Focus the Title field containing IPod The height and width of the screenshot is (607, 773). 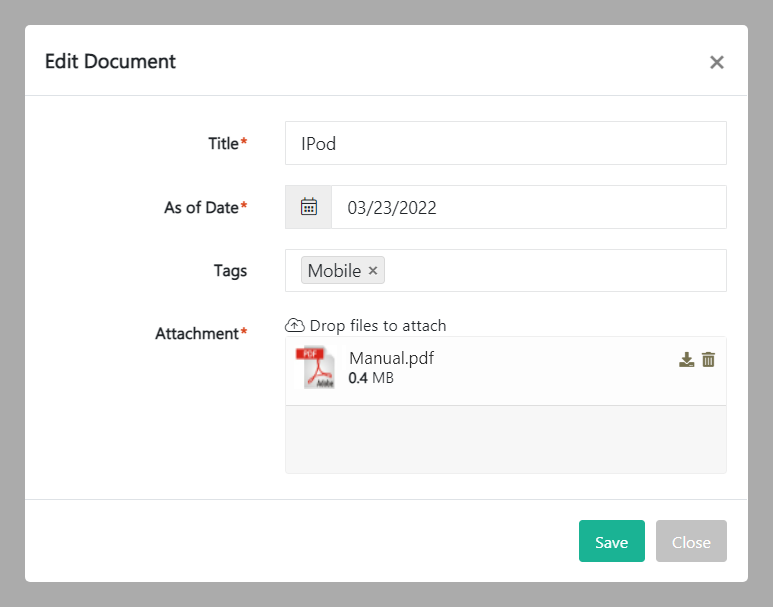[x=505, y=143]
